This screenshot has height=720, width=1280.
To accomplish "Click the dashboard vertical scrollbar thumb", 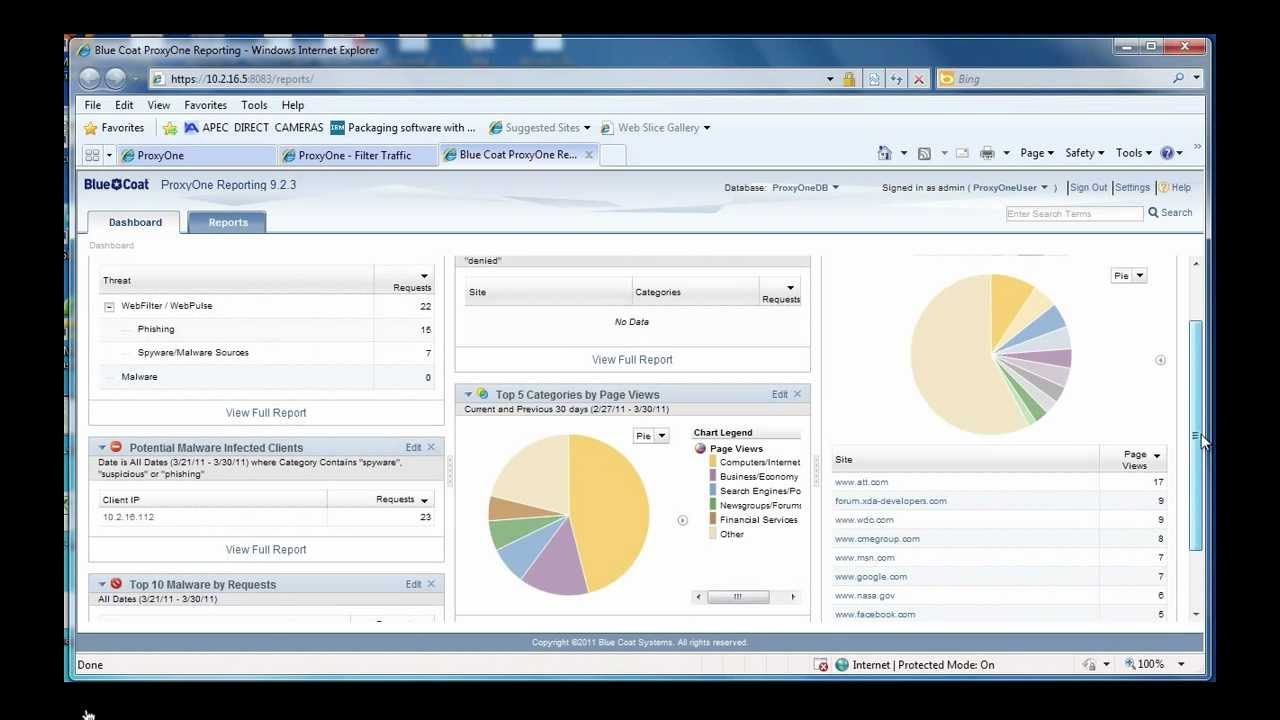I will (x=1195, y=435).
